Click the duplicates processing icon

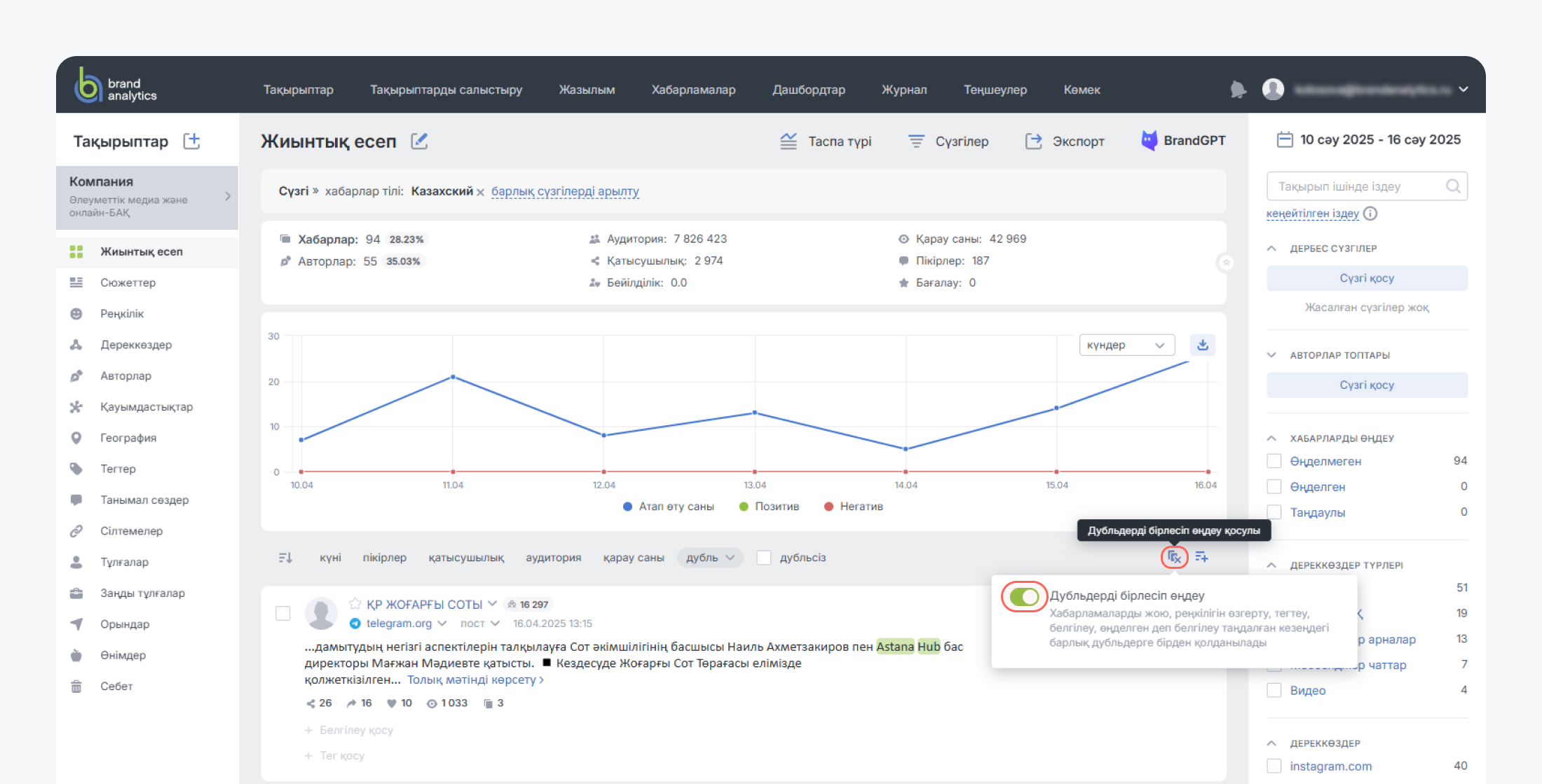1175,558
